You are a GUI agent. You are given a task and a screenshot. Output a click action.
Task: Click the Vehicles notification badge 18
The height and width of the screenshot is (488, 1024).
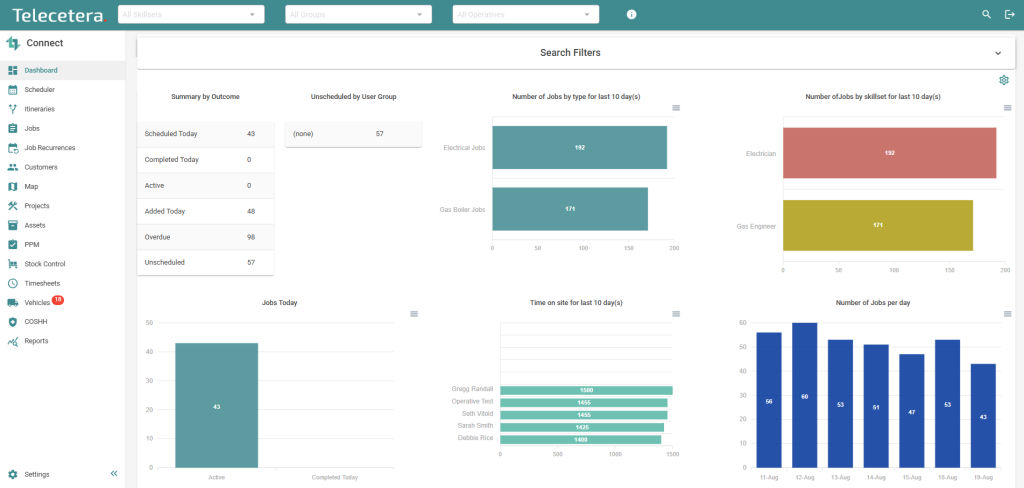tap(57, 300)
